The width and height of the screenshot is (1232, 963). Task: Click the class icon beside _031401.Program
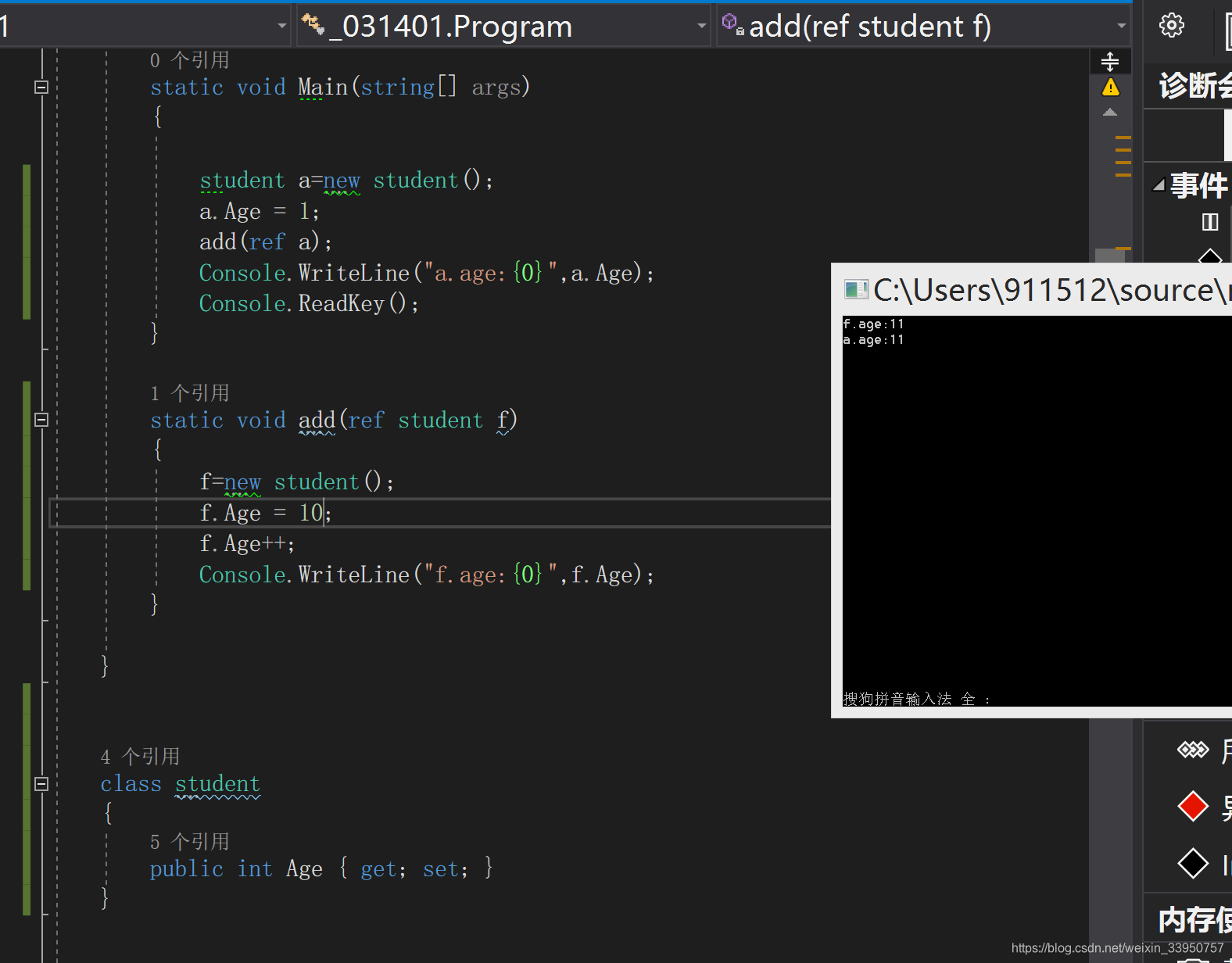coord(313,25)
